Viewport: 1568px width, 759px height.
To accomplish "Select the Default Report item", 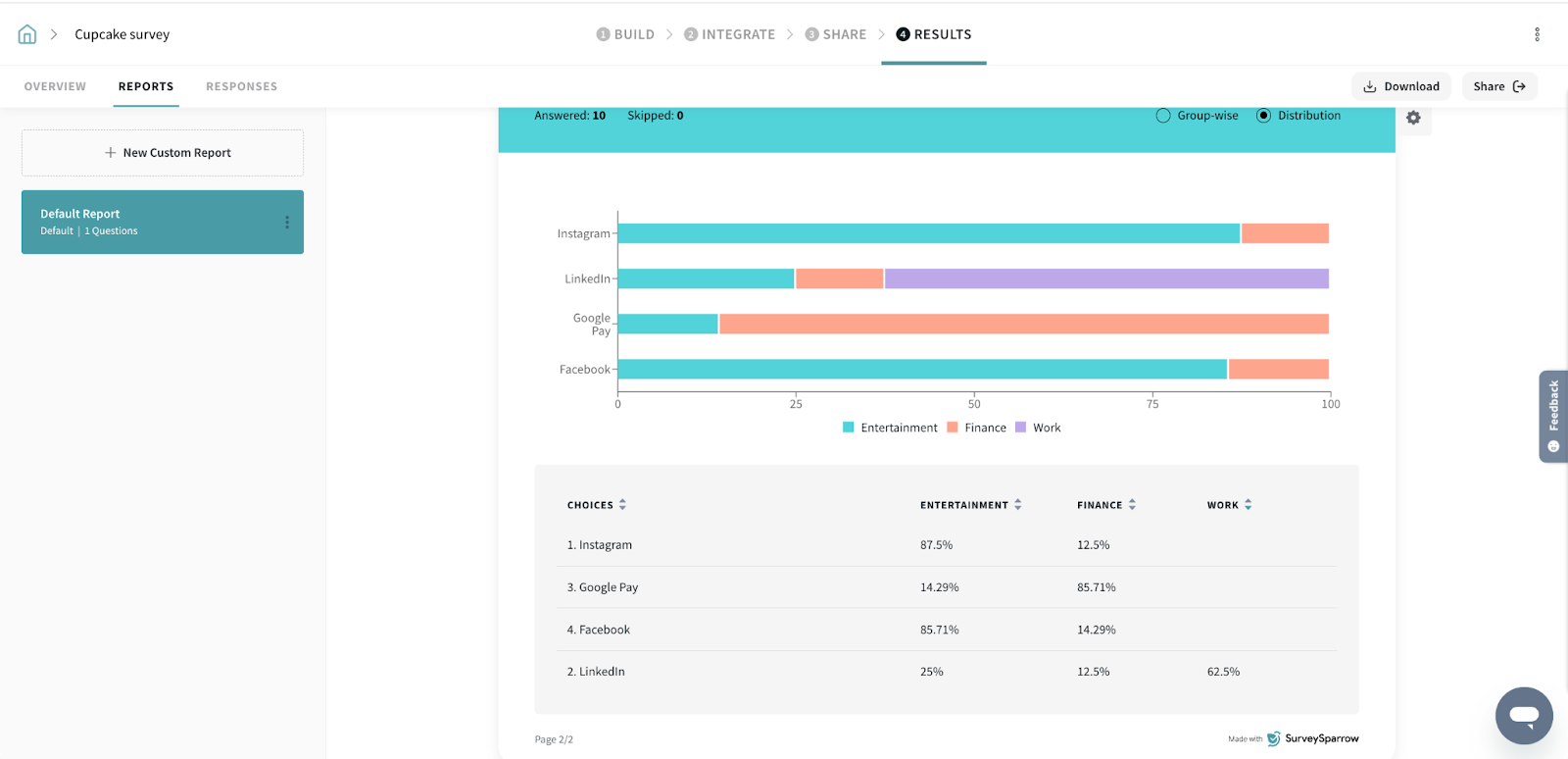I will point(147,222).
